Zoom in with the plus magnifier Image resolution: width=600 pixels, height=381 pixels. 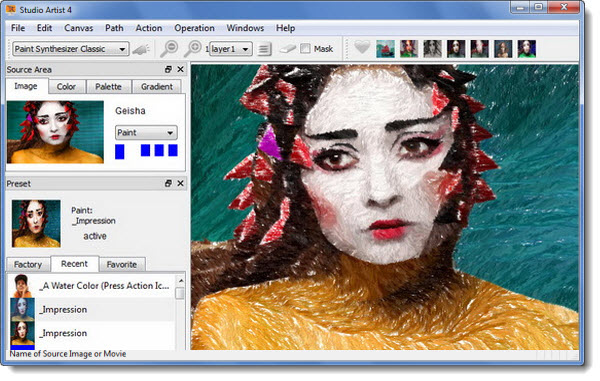(x=192, y=49)
